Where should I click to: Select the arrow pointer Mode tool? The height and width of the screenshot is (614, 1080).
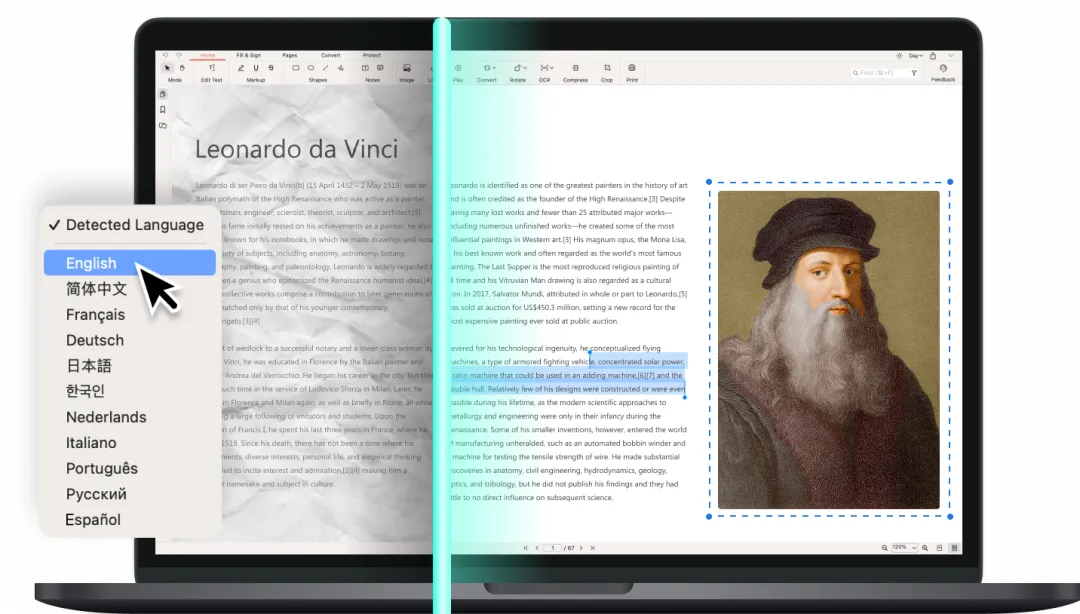pos(167,68)
